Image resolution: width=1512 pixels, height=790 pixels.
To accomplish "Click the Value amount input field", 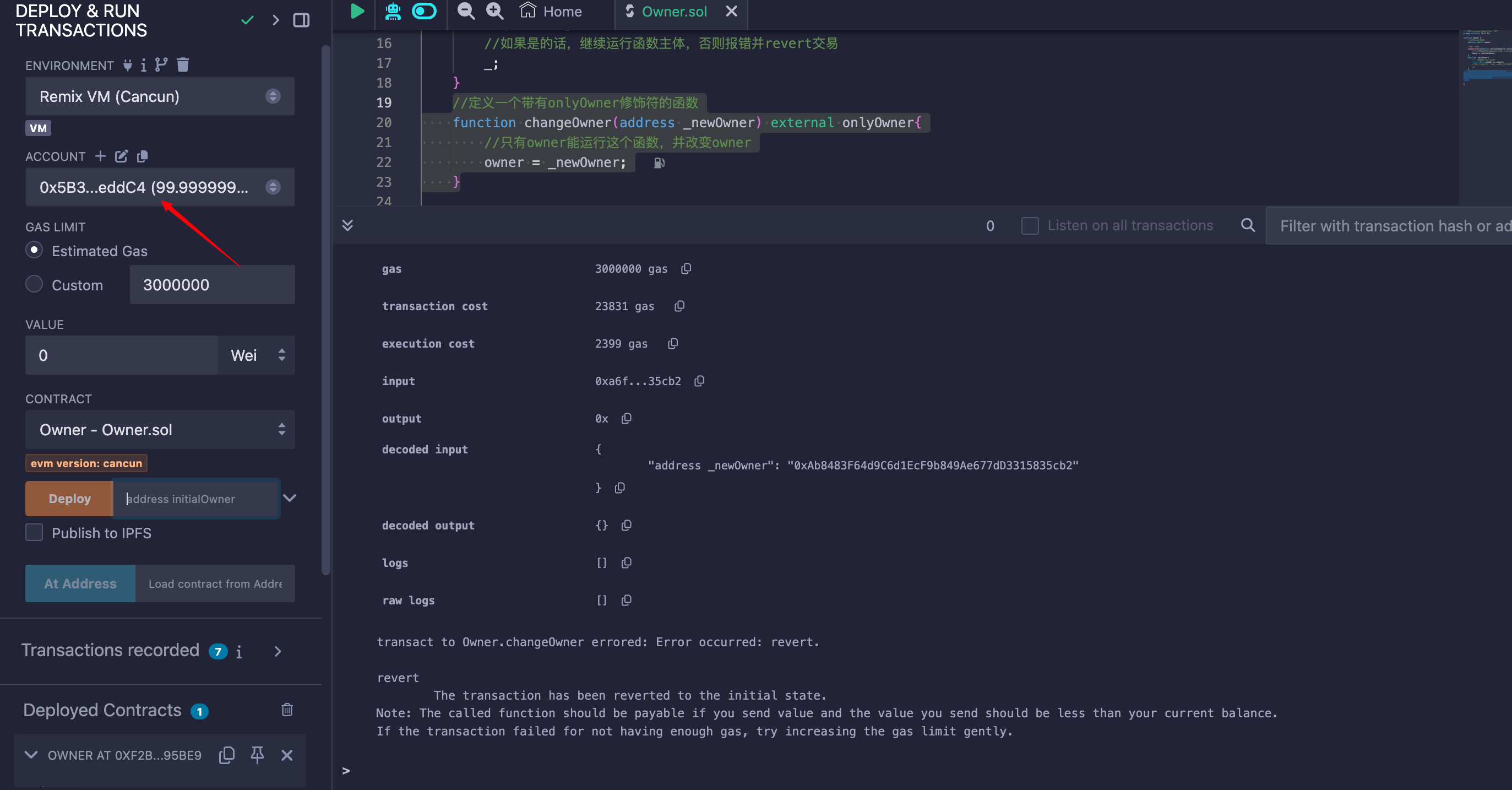I will pyautogui.click(x=122, y=355).
